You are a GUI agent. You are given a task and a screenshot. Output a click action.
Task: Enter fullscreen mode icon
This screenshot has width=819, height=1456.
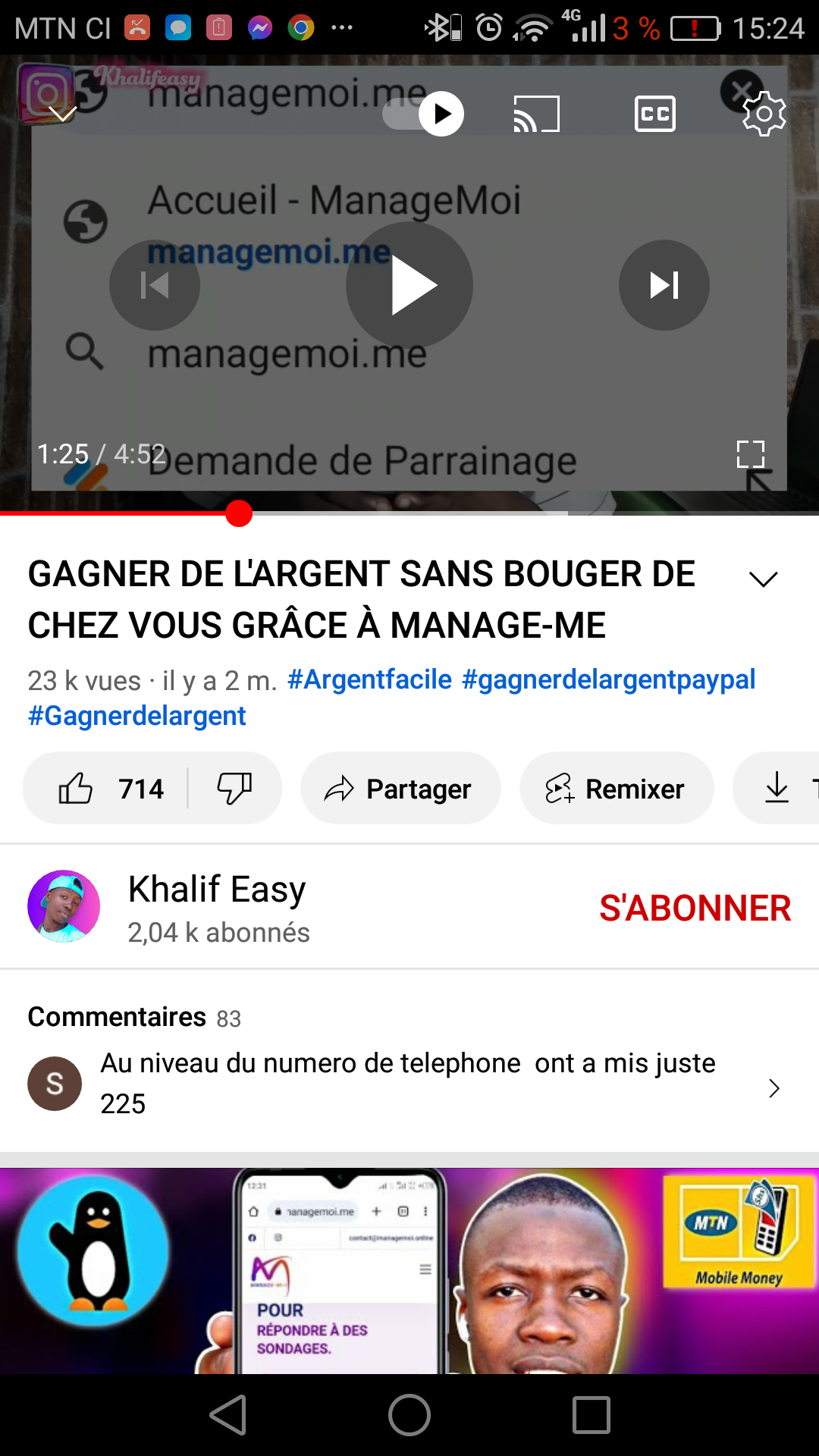[751, 454]
